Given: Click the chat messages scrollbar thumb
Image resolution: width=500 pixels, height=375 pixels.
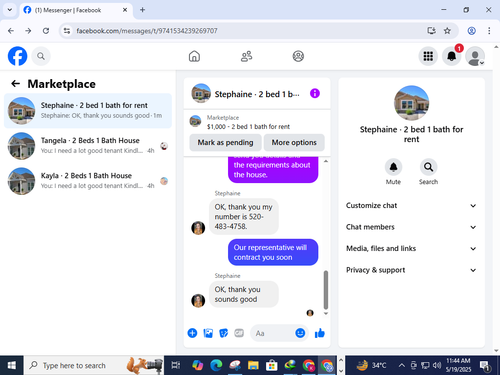Looking at the screenshot, I should coord(326,290).
